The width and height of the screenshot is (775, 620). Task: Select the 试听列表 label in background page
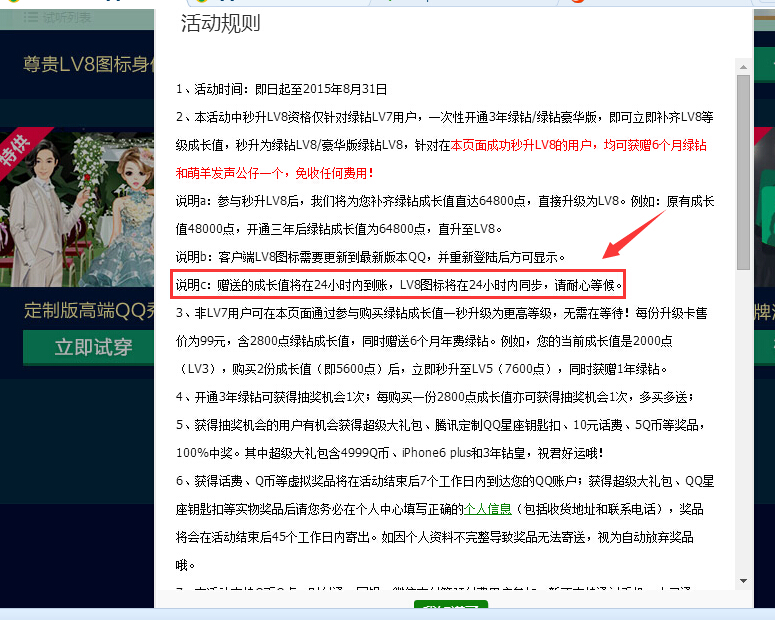coord(66,18)
